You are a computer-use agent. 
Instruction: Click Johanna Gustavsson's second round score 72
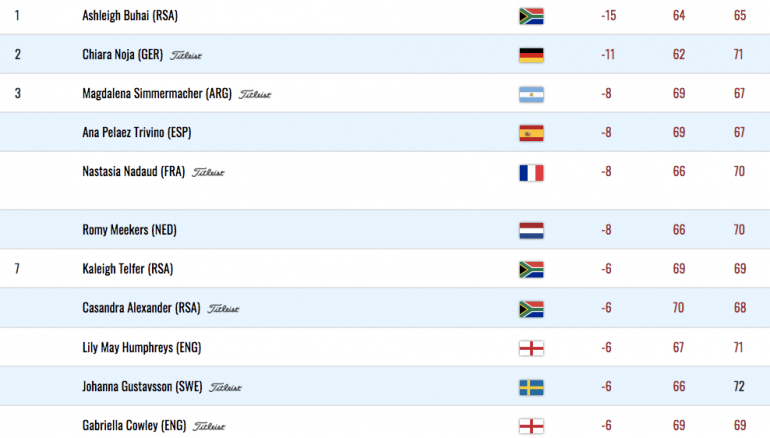(x=740, y=386)
